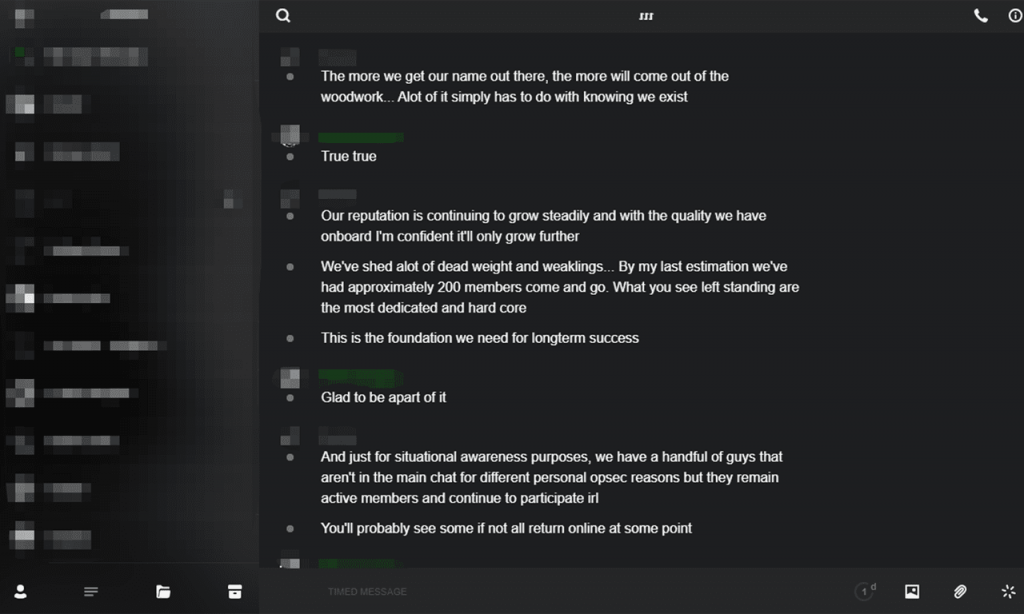1024x614 pixels.
Task: Open conversation details via the info icon
Action: pyautogui.click(x=1015, y=16)
